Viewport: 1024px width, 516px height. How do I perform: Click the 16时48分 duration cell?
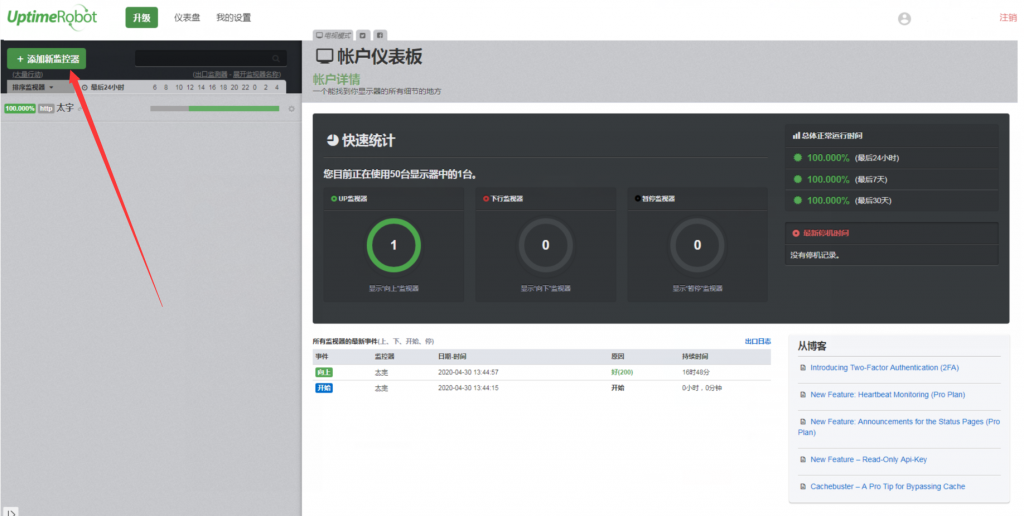click(x=696, y=372)
